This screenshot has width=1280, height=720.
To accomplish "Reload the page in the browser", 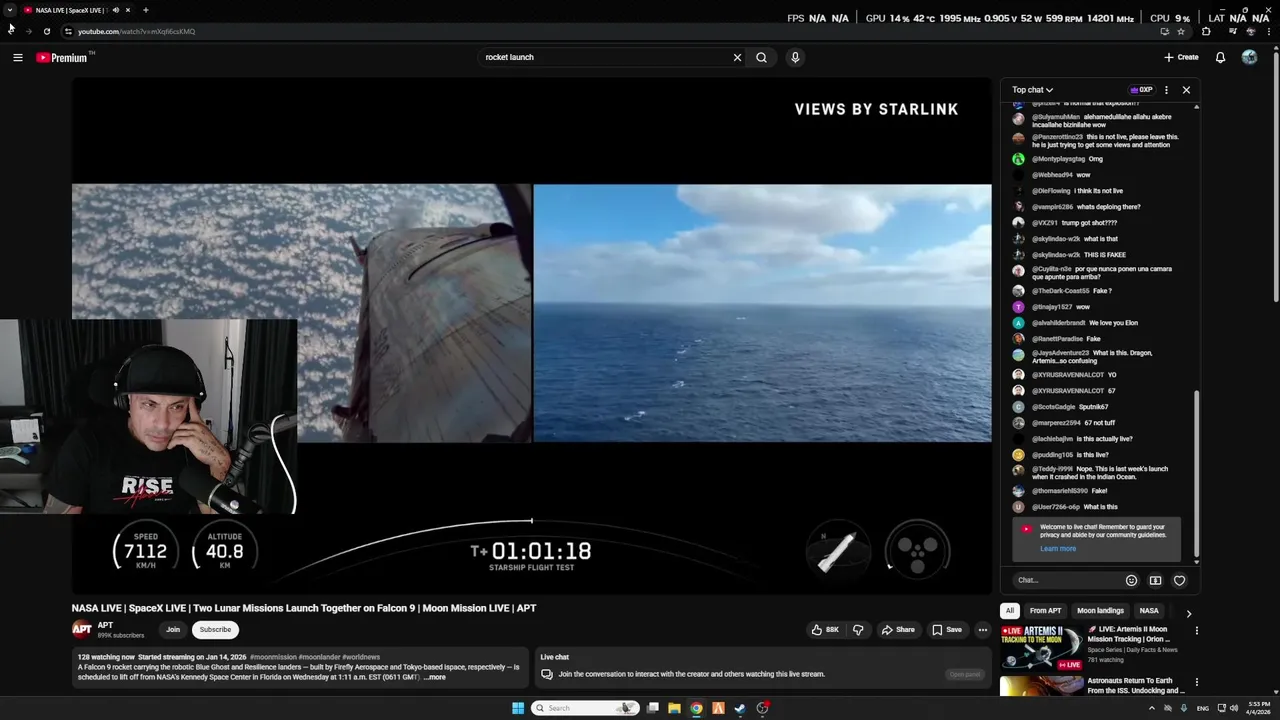I will 46,31.
